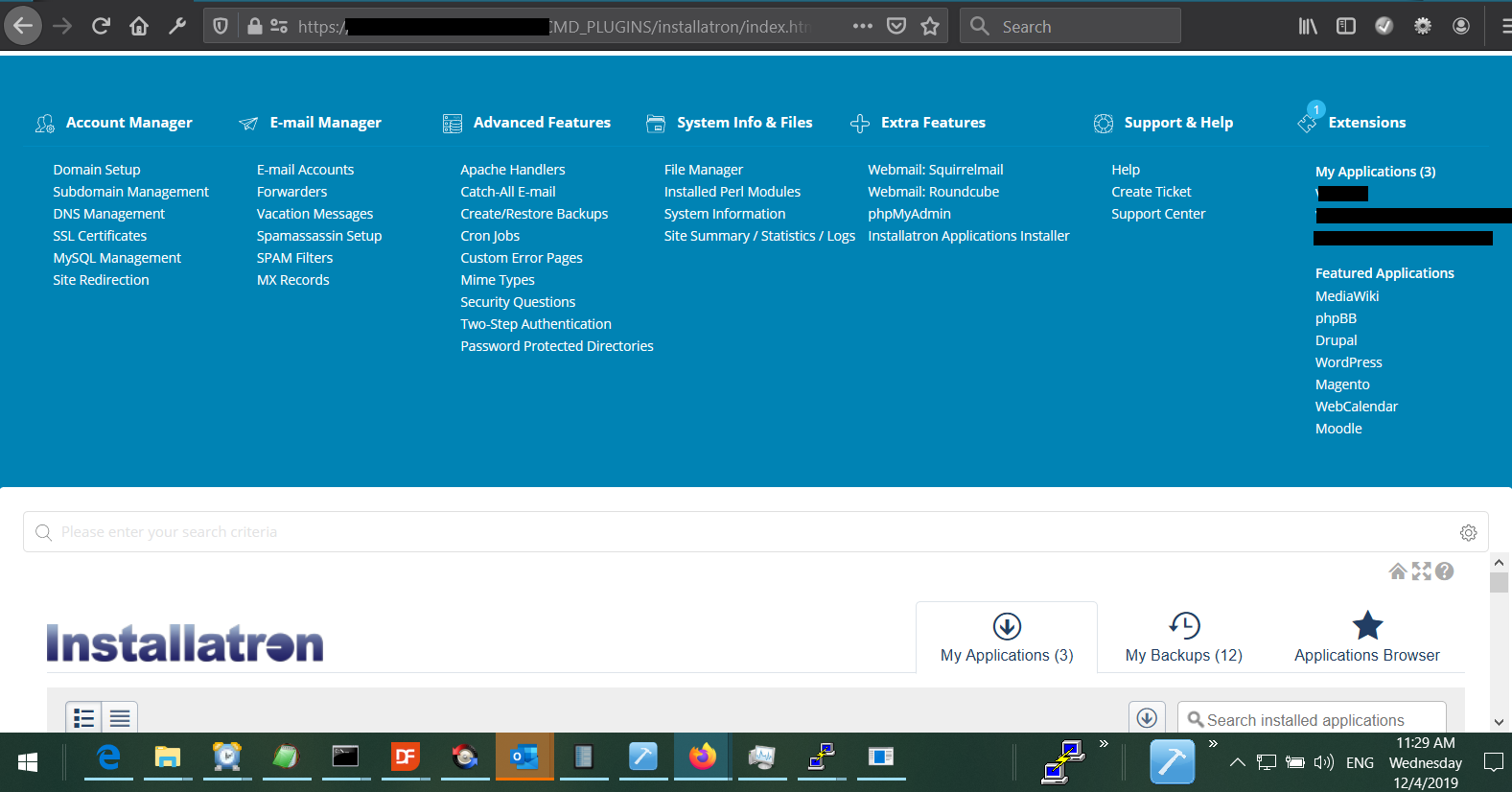The image size is (1512, 792).
Task: Open the Firefox account avatar icon
Action: pyautogui.click(x=1461, y=26)
